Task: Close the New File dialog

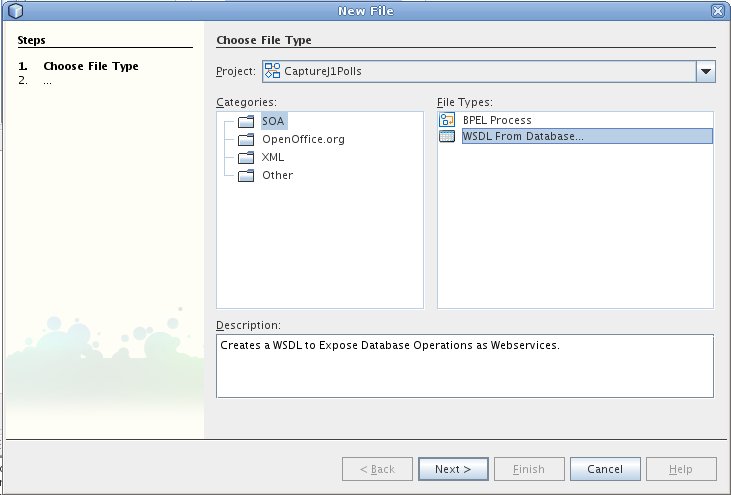Action: click(x=718, y=11)
